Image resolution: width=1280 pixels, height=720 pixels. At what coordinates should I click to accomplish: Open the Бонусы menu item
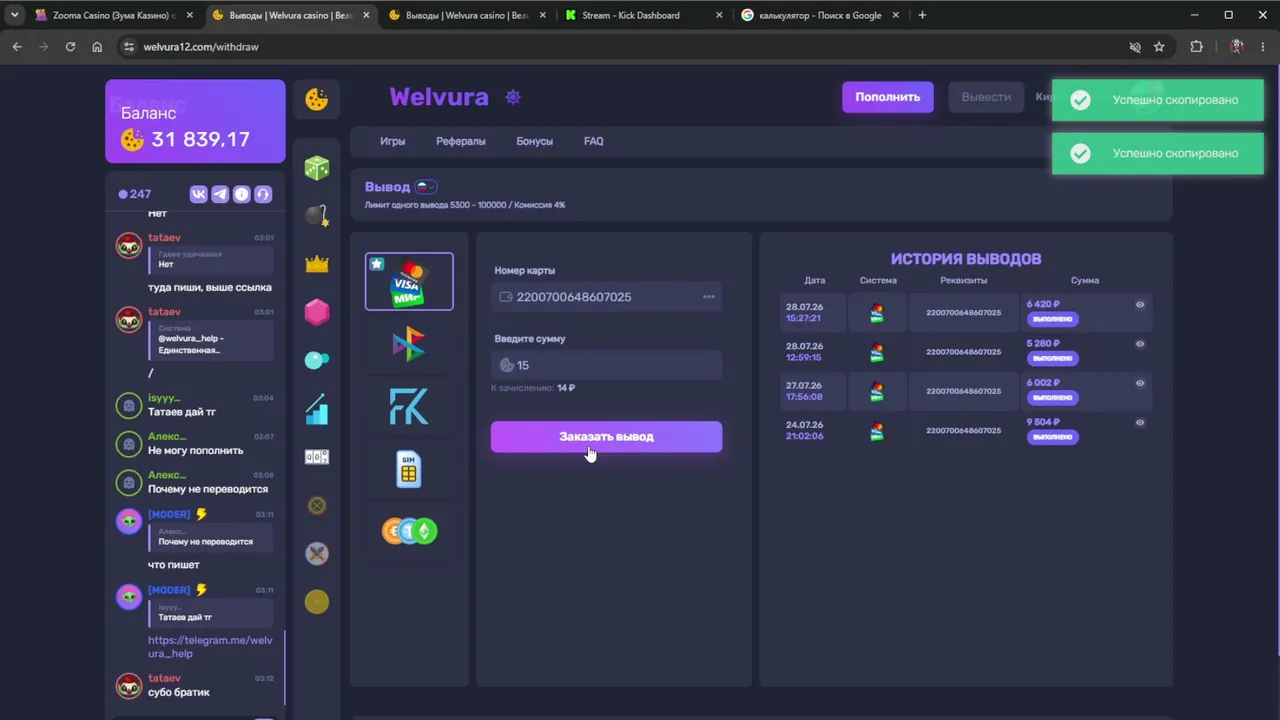(x=534, y=141)
